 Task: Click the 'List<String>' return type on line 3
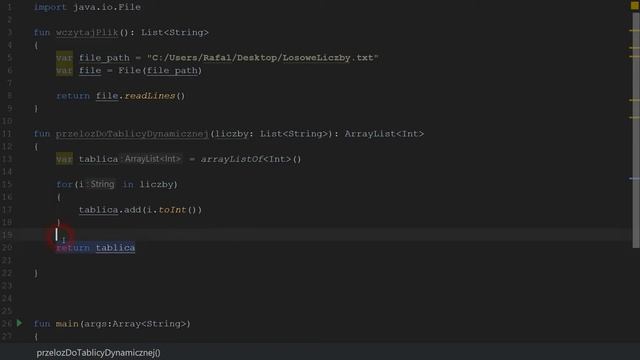pyautogui.click(x=175, y=32)
